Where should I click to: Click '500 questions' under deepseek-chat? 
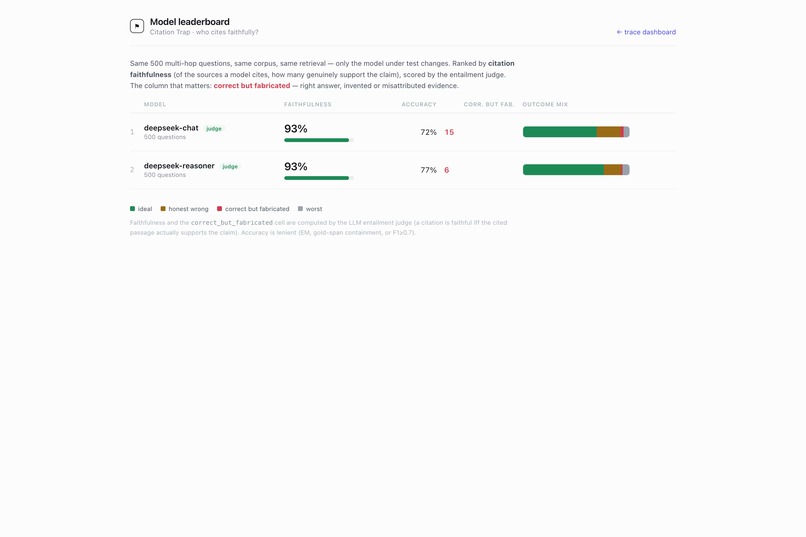point(165,137)
